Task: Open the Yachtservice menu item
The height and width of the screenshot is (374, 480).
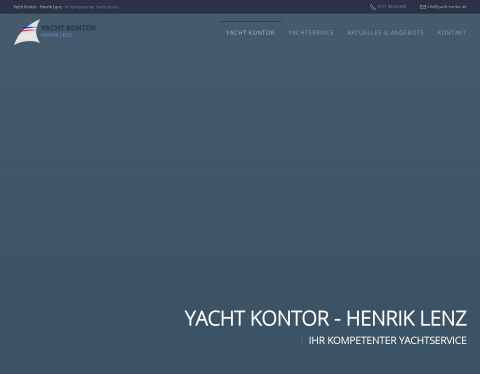Action: (x=311, y=33)
